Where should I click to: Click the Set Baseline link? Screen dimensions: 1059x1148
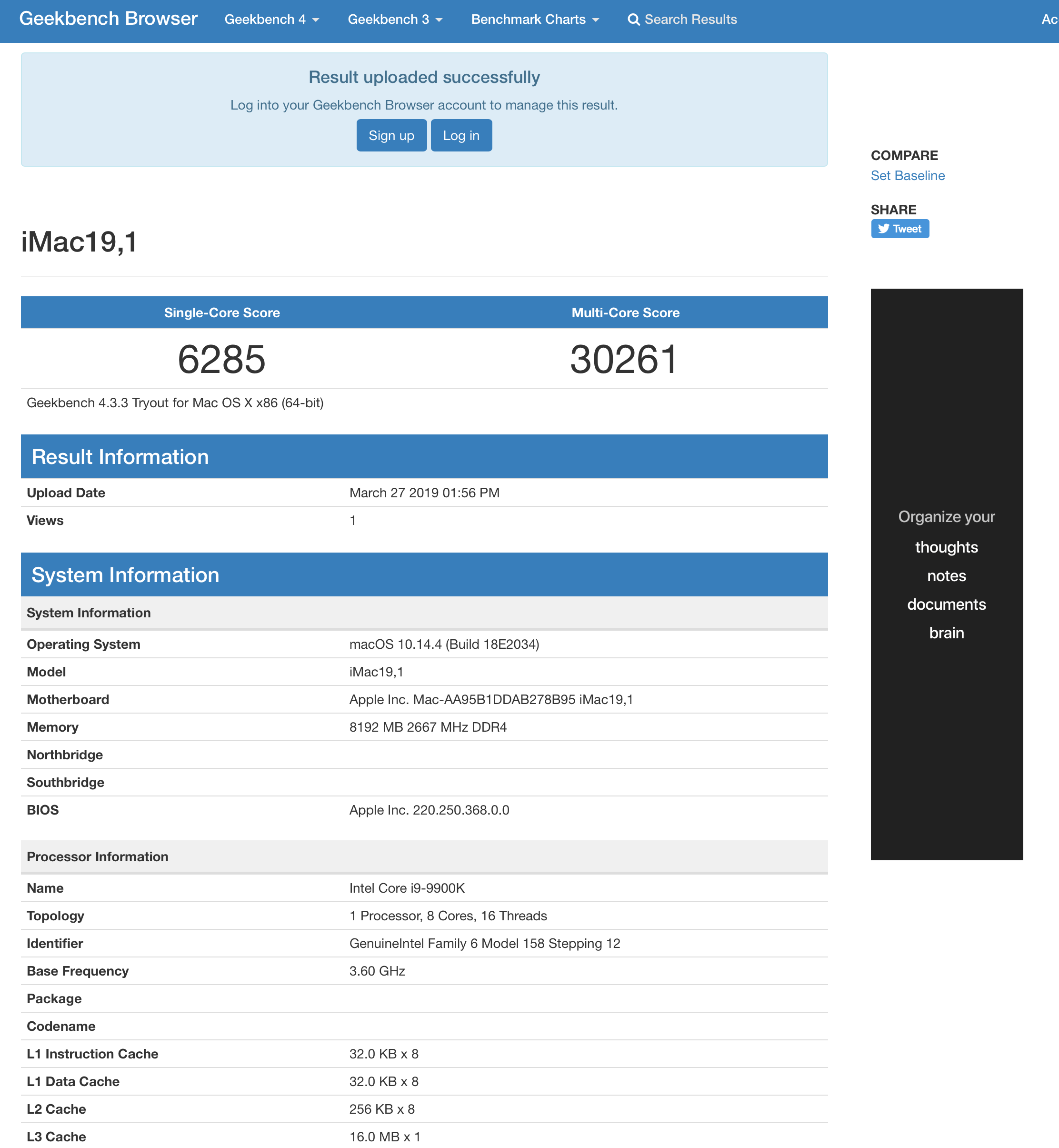pos(908,175)
